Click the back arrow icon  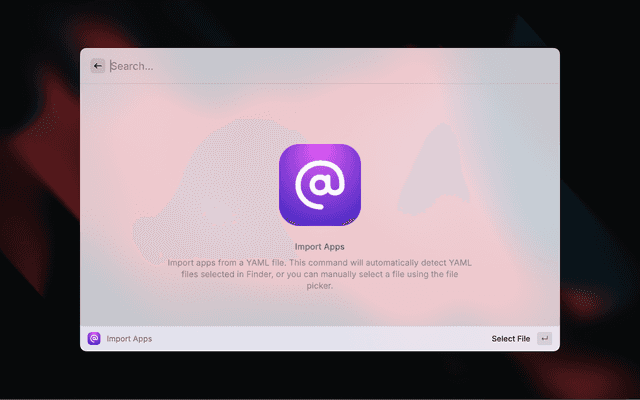click(97, 66)
